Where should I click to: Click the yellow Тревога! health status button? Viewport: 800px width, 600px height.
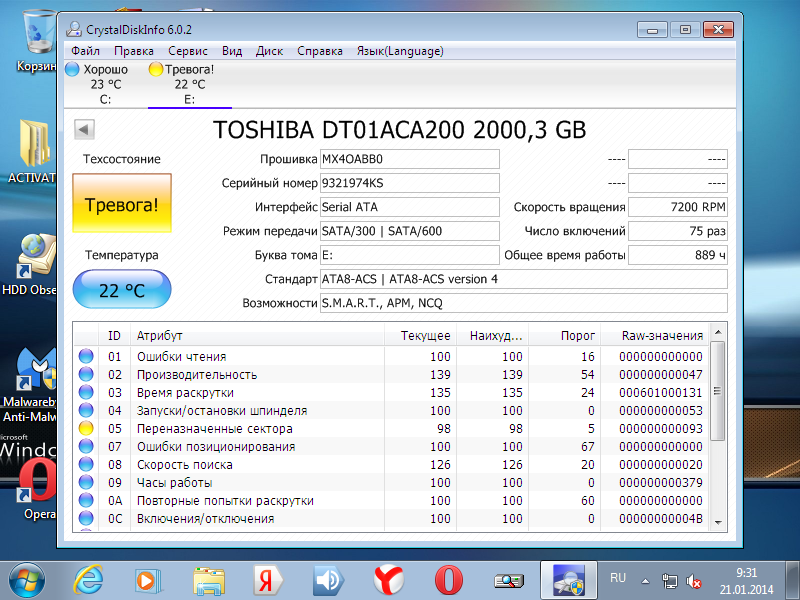(x=122, y=203)
